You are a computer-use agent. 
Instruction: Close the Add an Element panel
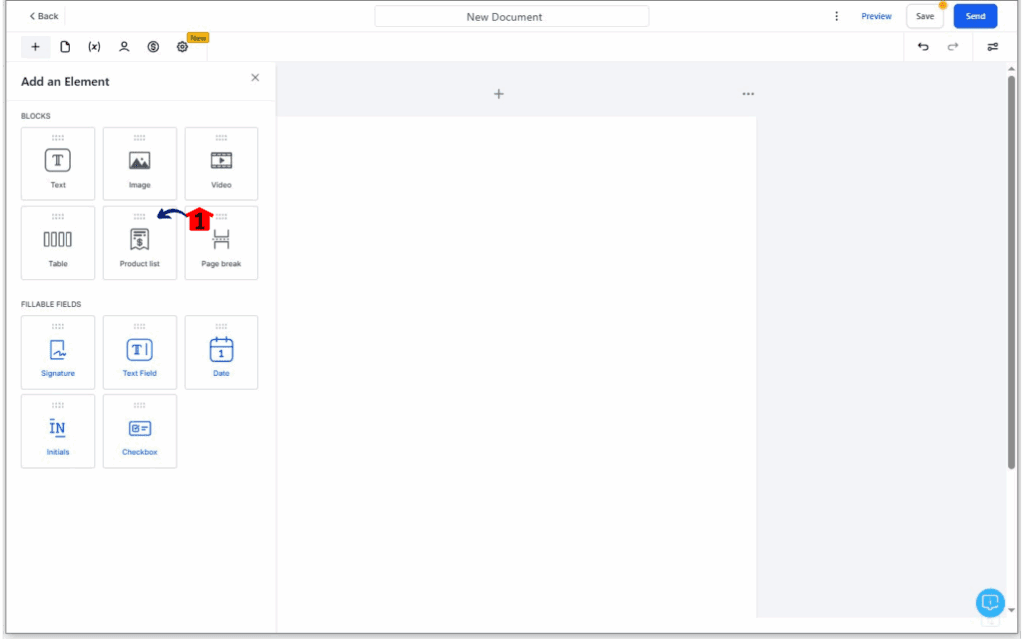click(255, 78)
